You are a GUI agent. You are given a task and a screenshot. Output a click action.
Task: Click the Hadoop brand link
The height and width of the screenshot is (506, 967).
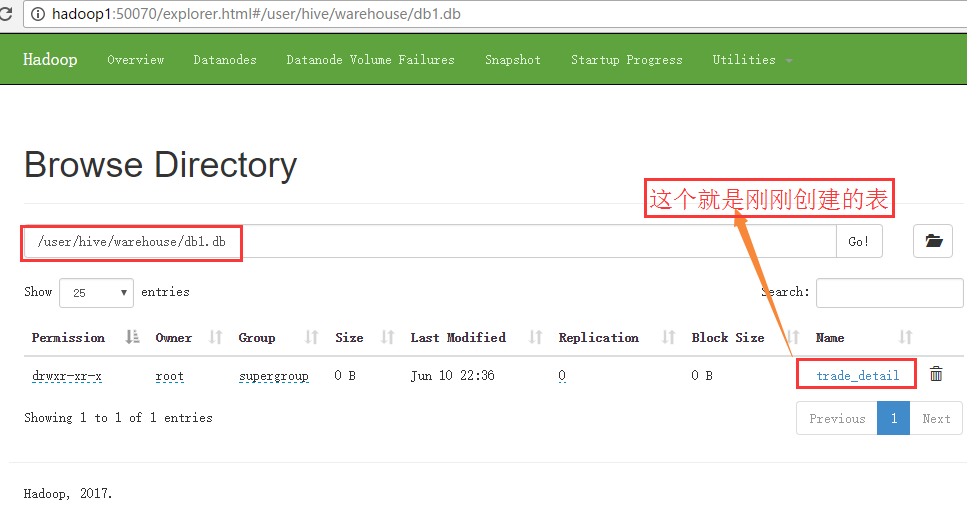(50, 59)
